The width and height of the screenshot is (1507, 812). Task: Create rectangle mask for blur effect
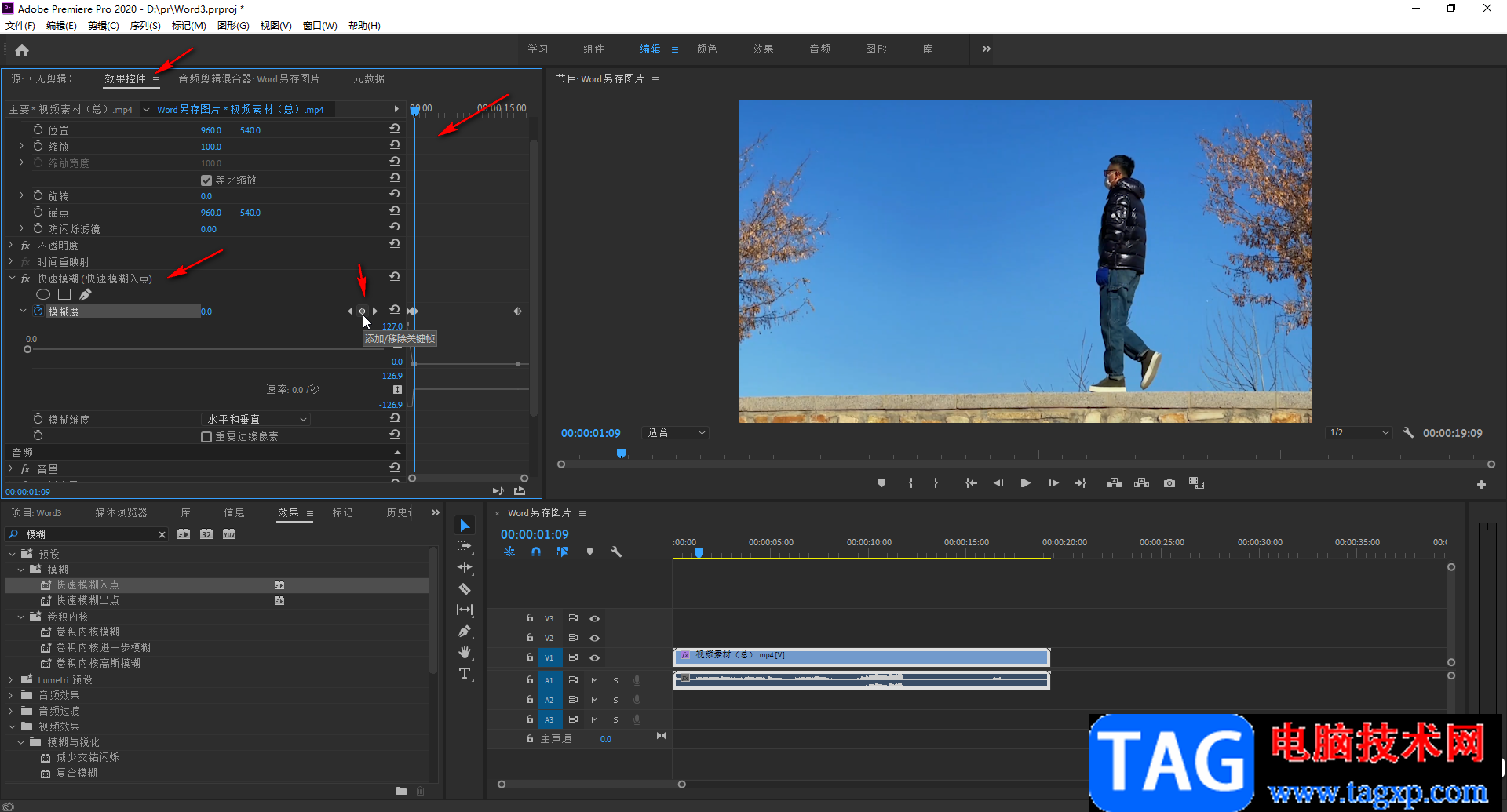tap(64, 294)
